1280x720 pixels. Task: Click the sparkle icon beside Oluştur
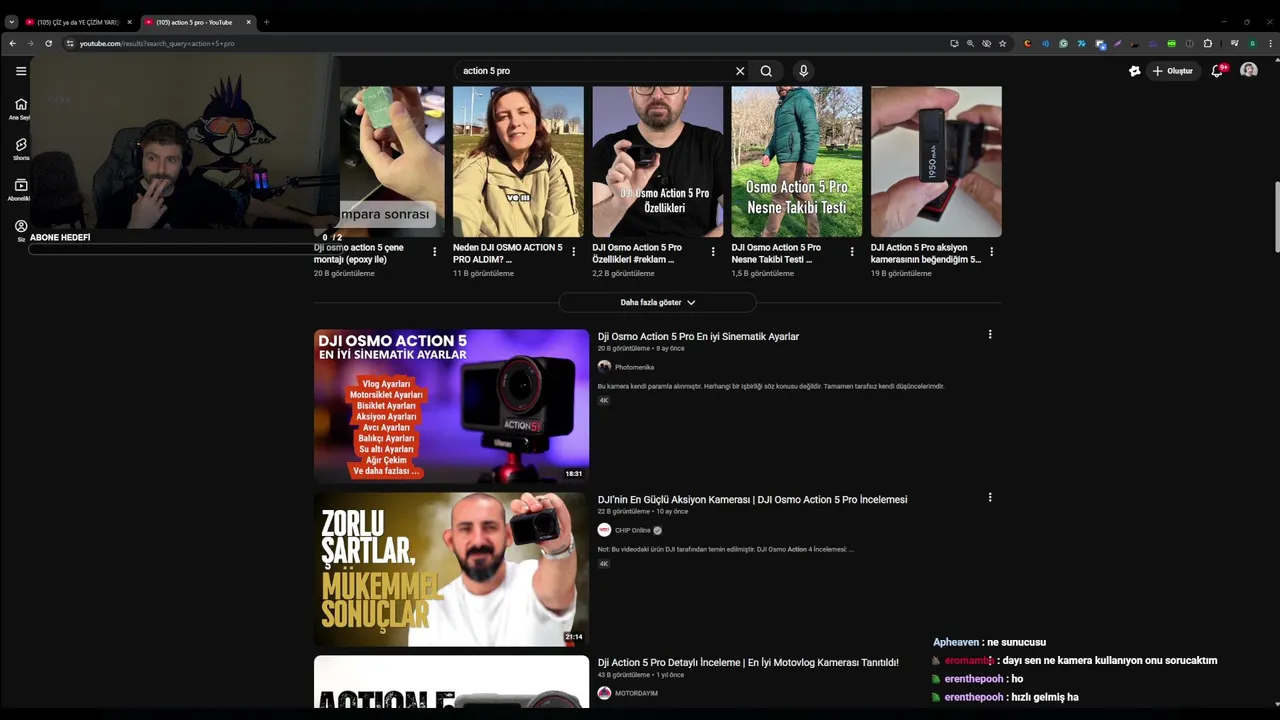(x=1134, y=71)
